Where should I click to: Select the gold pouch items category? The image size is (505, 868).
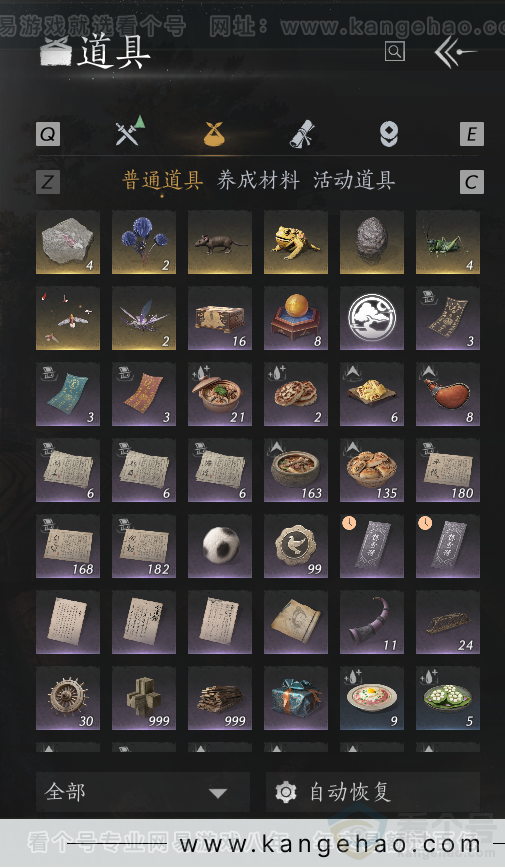pyautogui.click(x=217, y=133)
